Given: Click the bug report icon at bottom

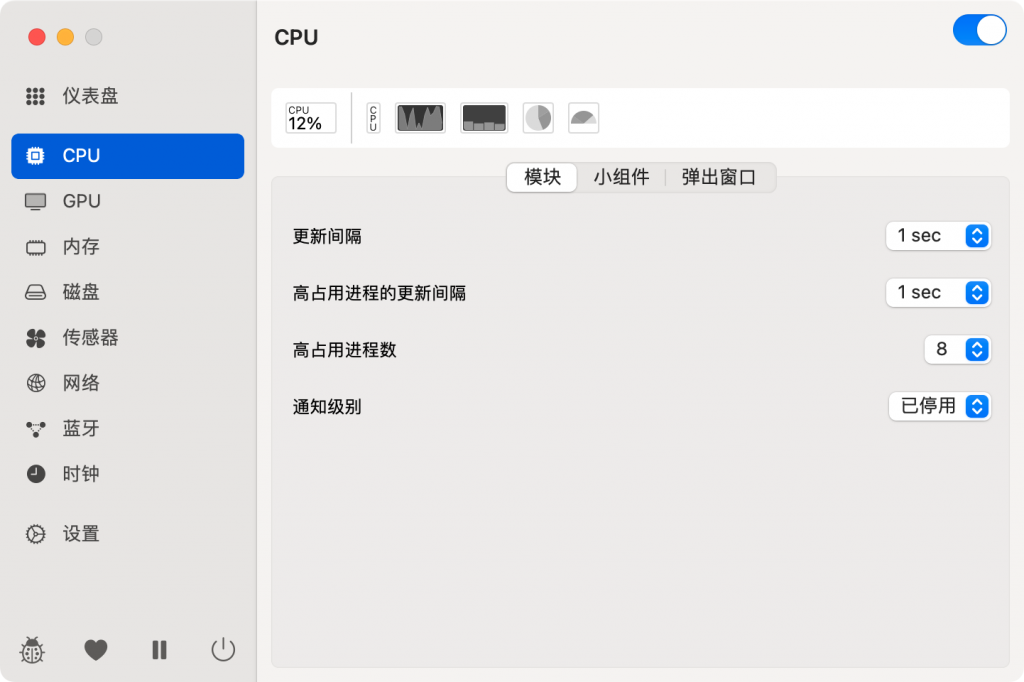Looking at the screenshot, I should click(31, 650).
